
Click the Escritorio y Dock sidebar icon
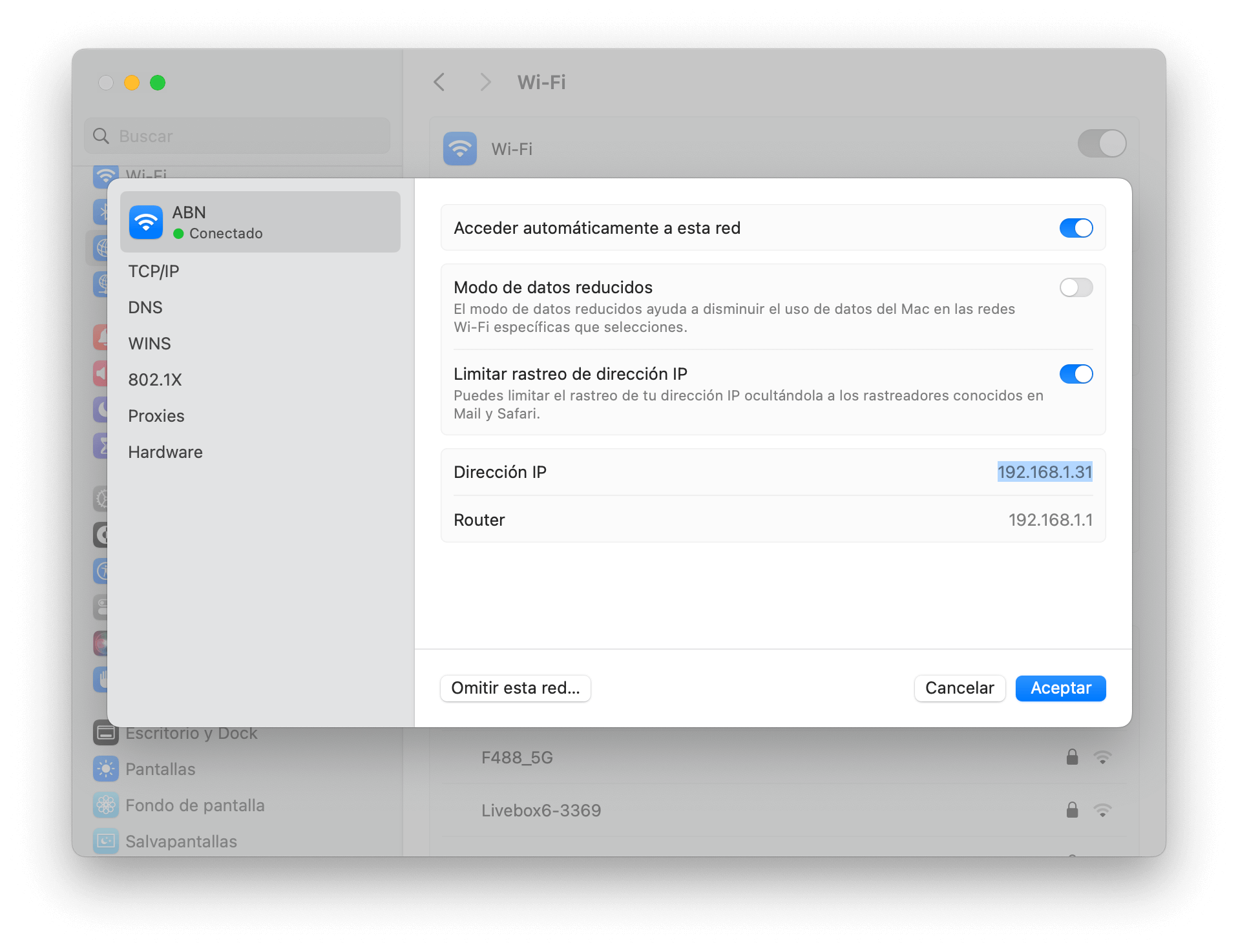click(x=105, y=733)
